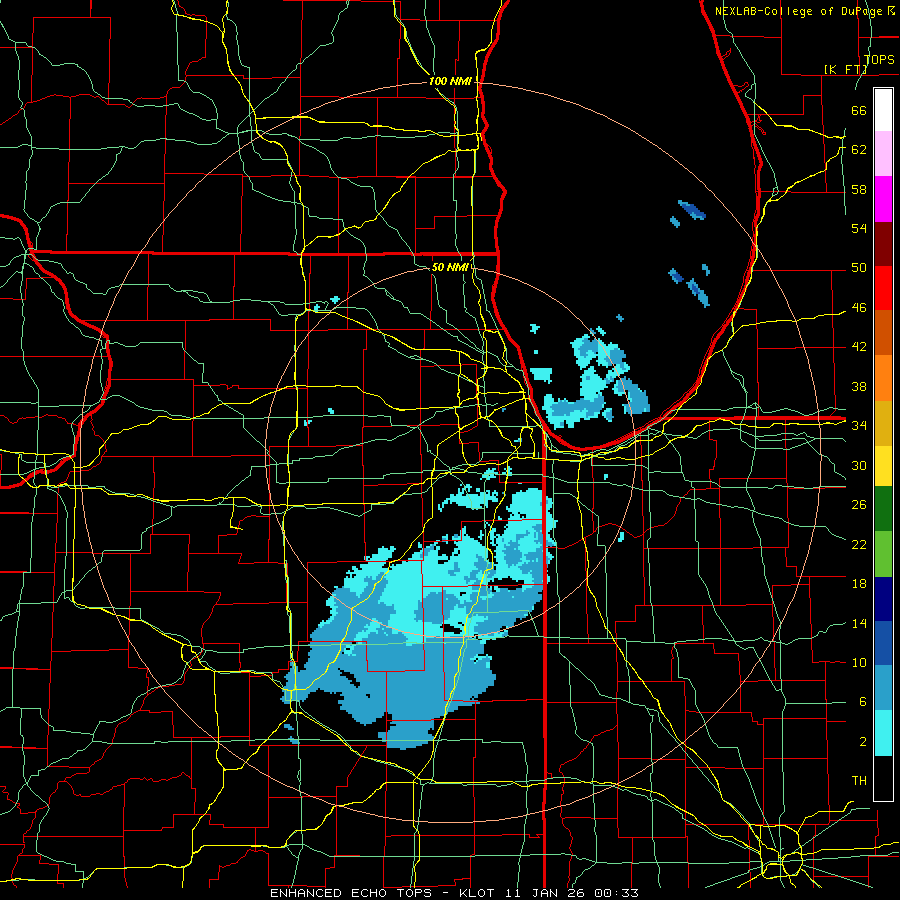Click the dark red band between 50 and 54
This screenshot has height=900, width=900.
pos(883,244)
